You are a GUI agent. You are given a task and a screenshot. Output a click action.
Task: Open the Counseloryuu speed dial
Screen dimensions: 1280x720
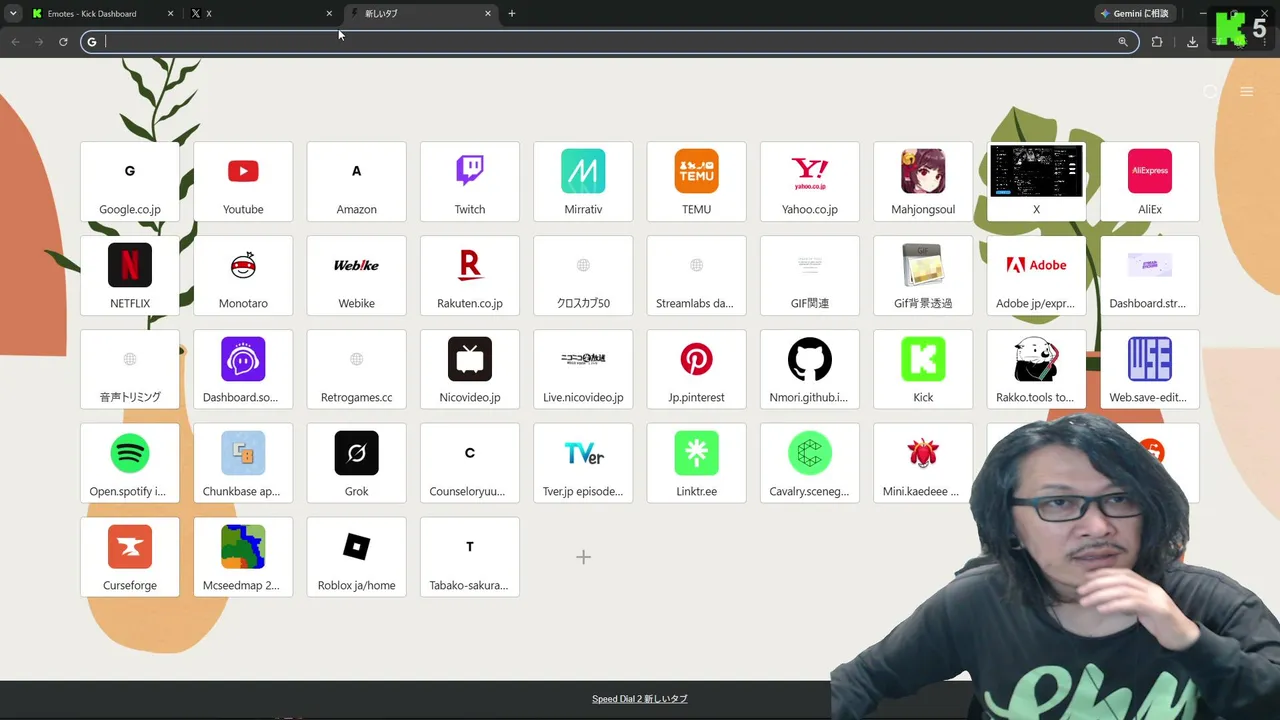pyautogui.click(x=470, y=463)
